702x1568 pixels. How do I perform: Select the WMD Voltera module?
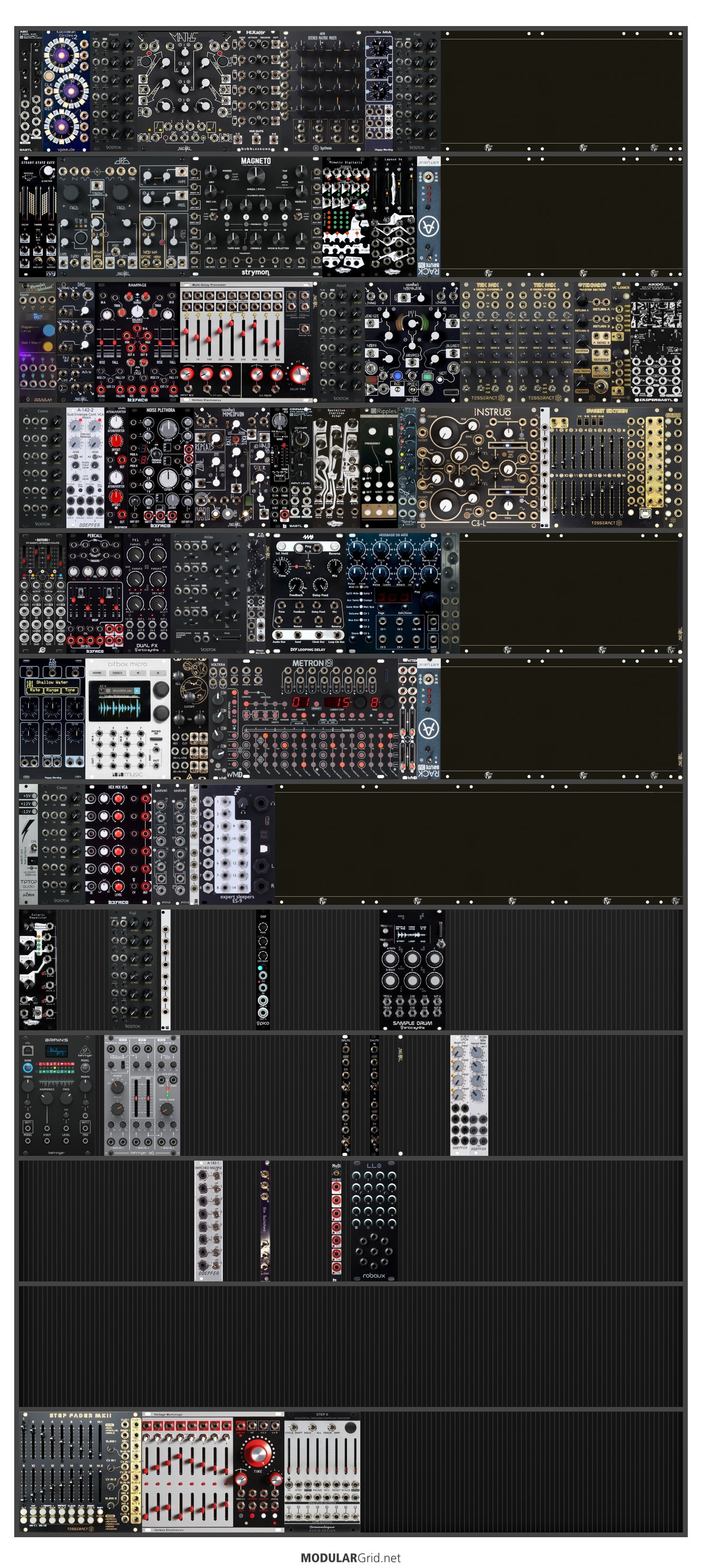tap(218, 719)
